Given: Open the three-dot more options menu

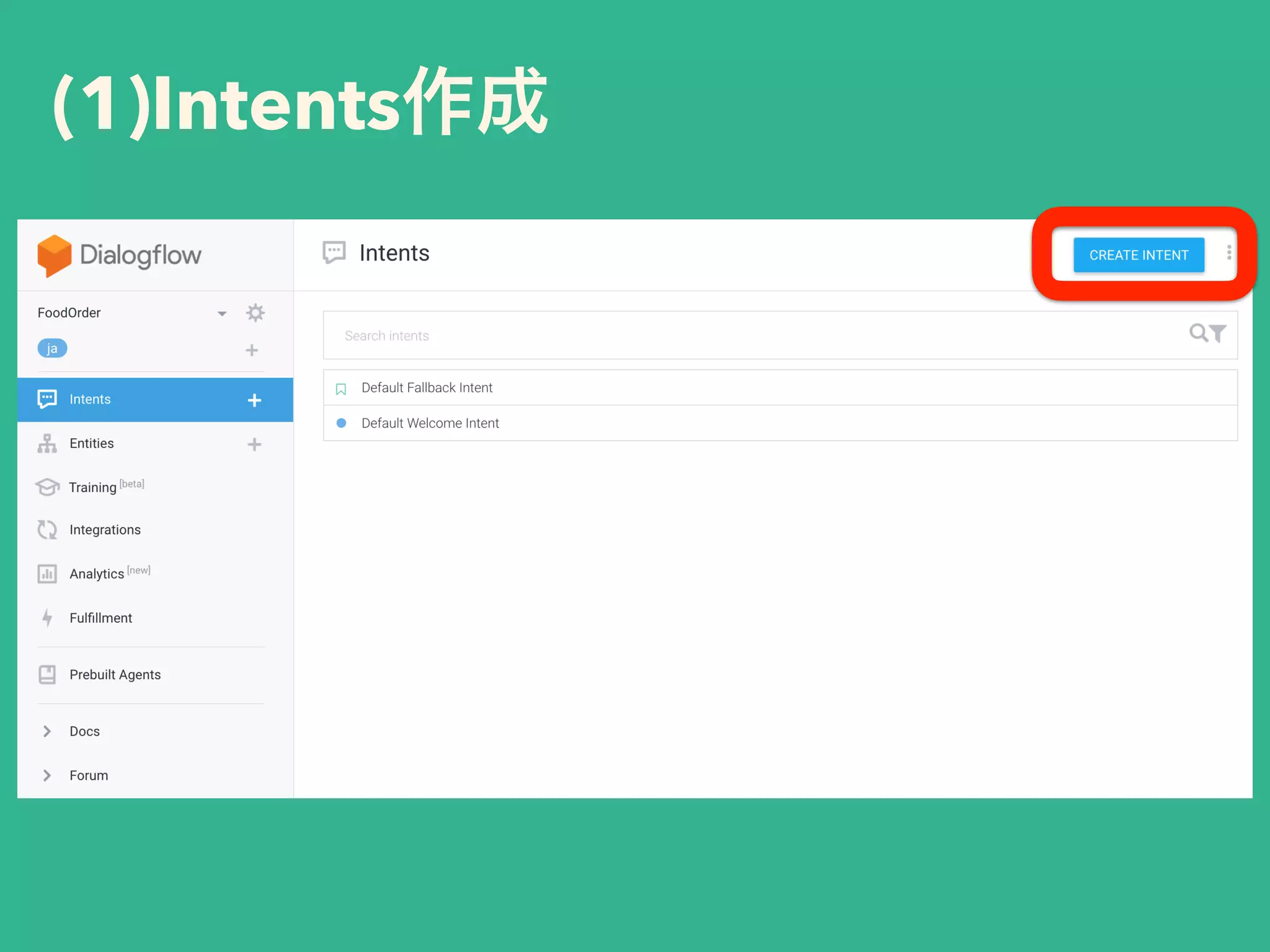Looking at the screenshot, I should [1228, 253].
